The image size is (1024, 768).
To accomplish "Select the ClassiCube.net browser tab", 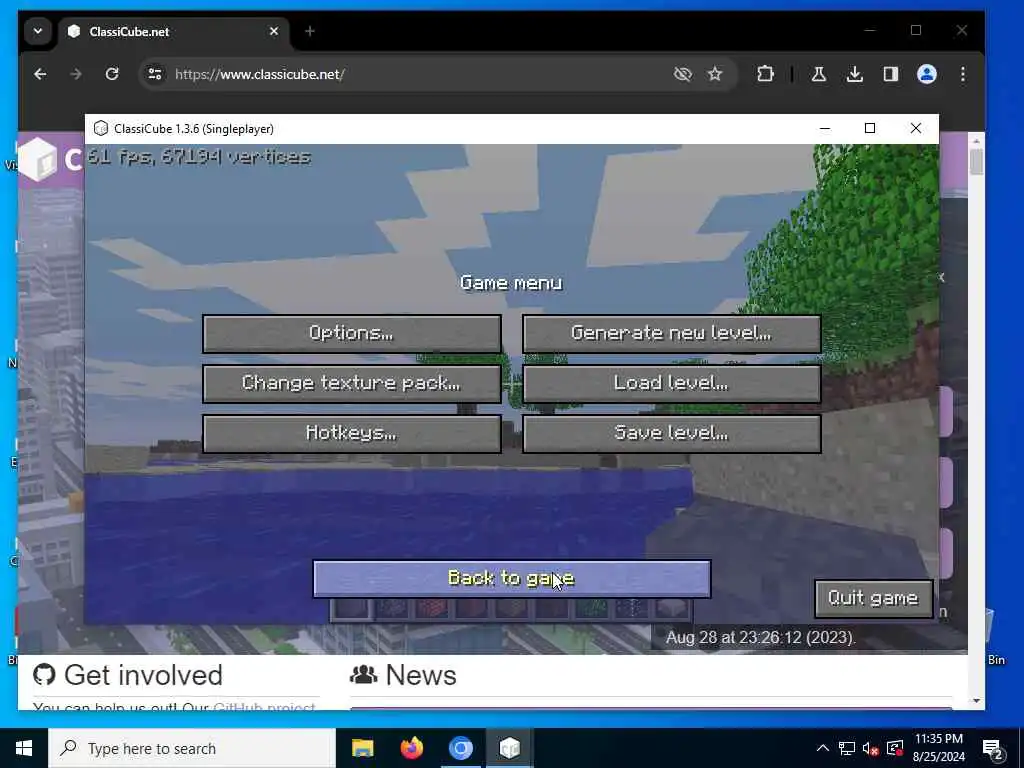I will tap(173, 31).
